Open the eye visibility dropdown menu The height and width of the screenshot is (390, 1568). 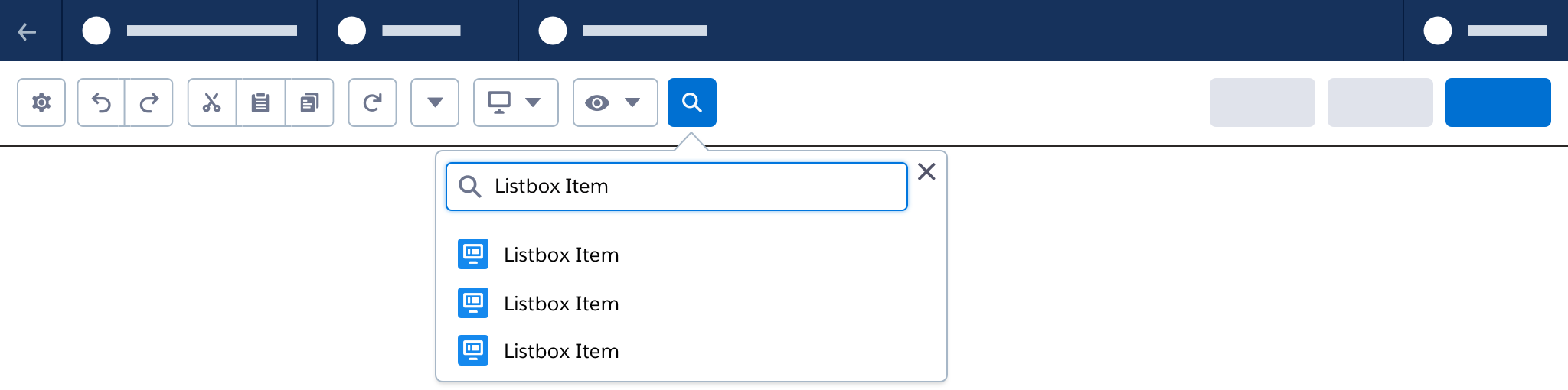(x=615, y=102)
